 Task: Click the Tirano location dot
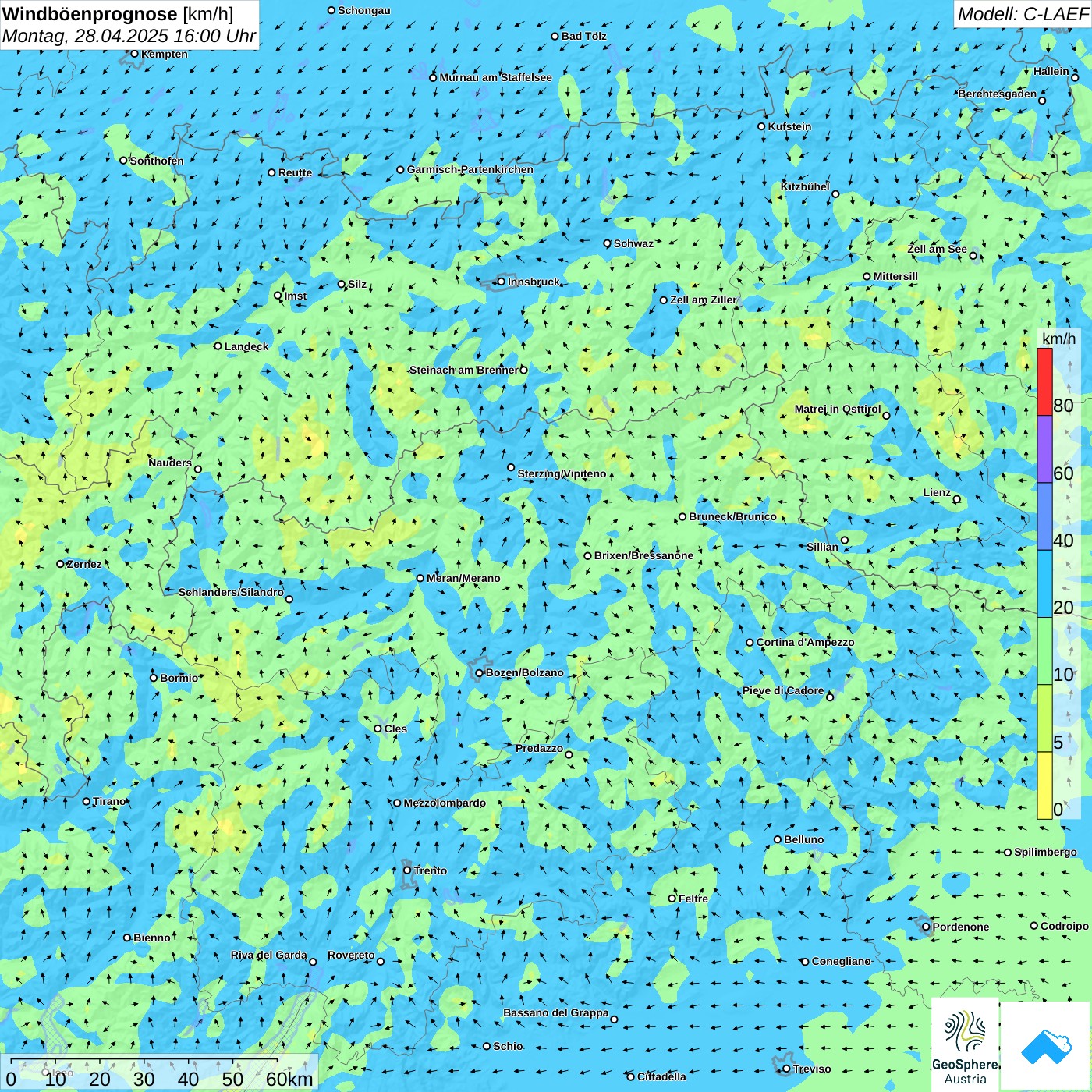pyautogui.click(x=87, y=801)
